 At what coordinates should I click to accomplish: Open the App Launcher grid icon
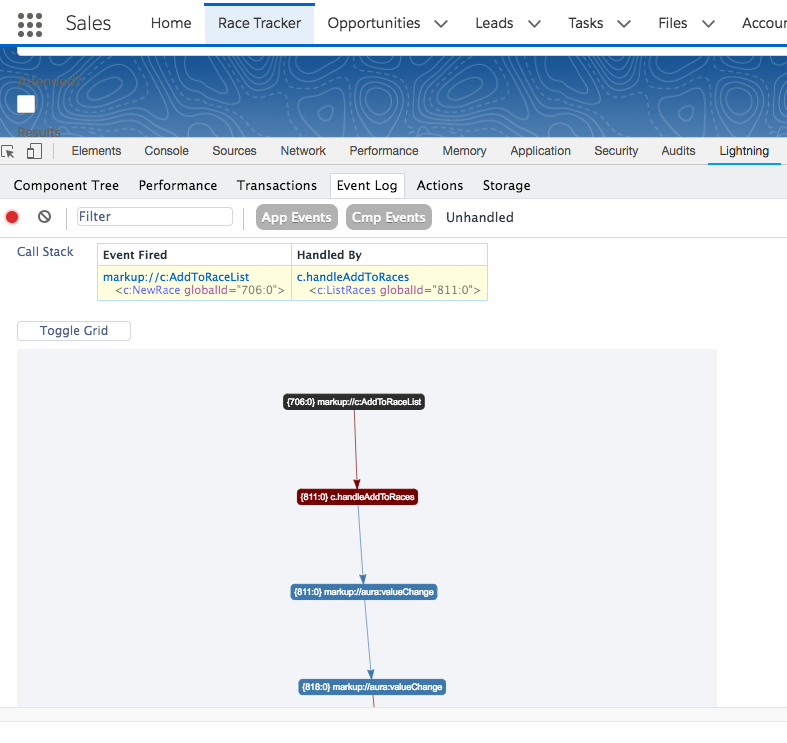pyautogui.click(x=30, y=24)
